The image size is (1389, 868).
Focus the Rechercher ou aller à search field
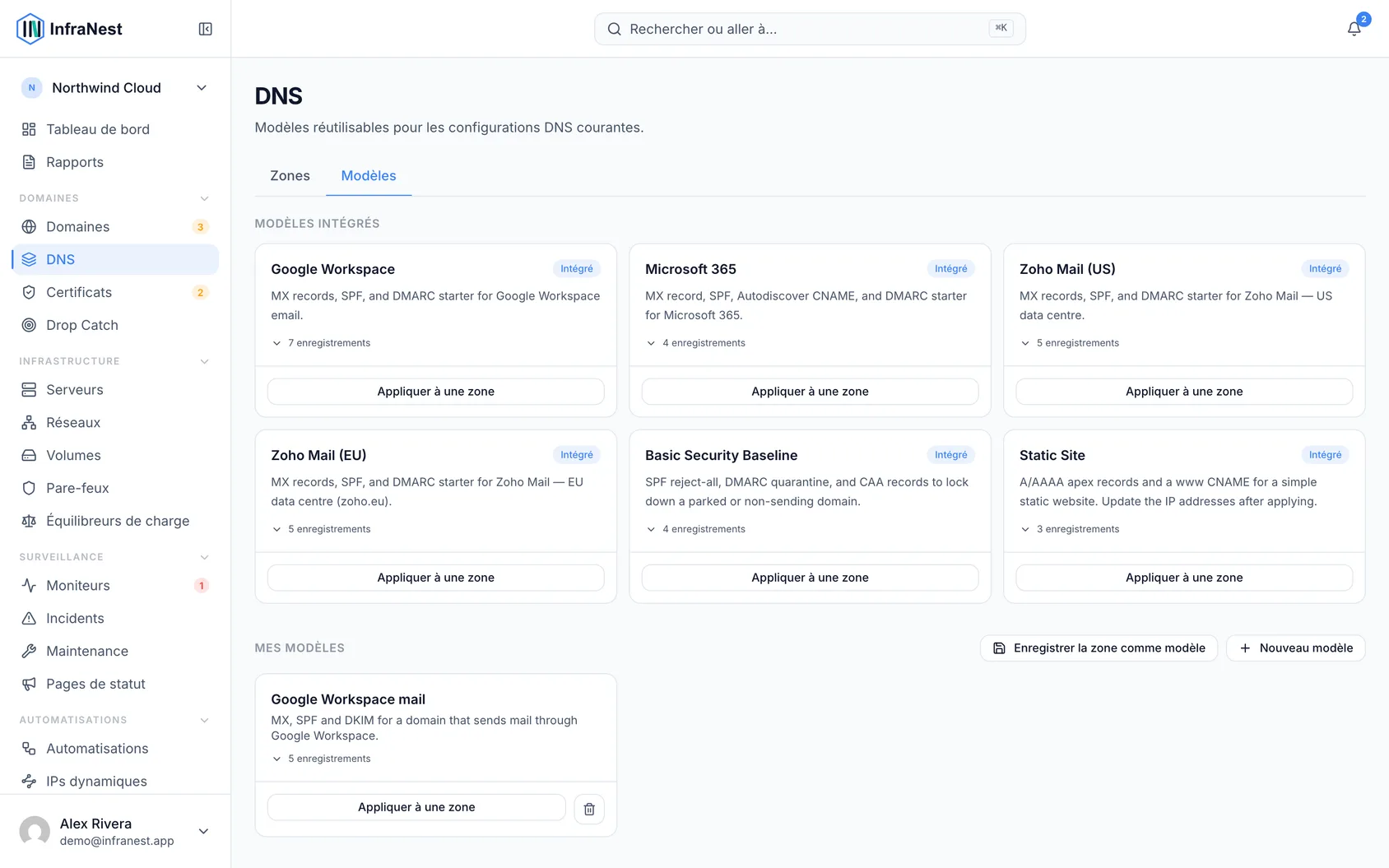810,29
